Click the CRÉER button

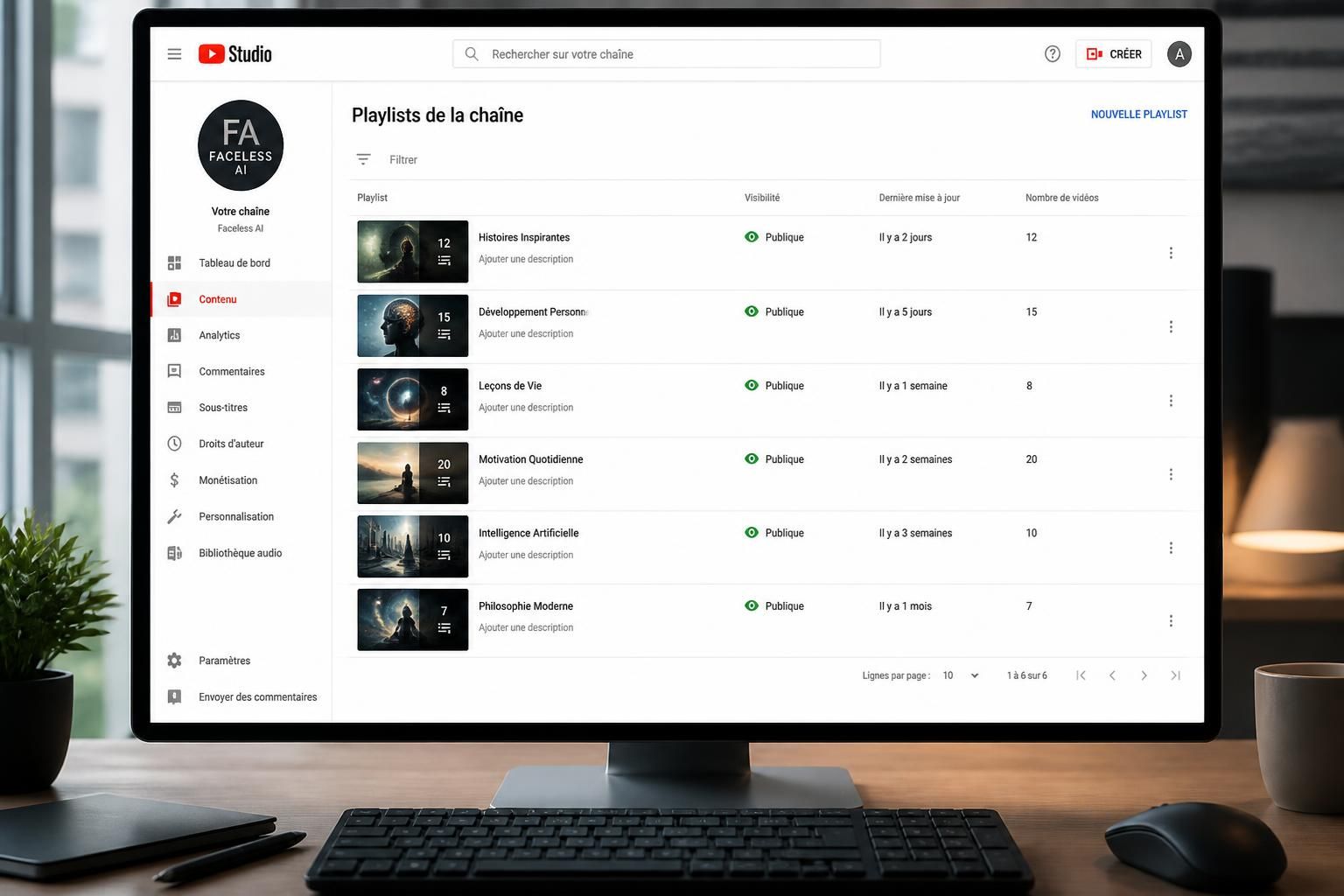(x=1113, y=54)
